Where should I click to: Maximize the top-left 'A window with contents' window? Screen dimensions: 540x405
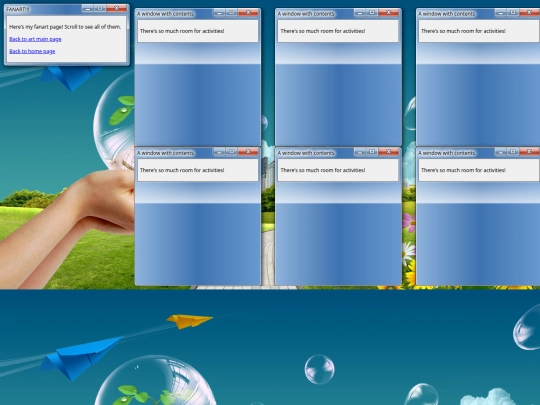tap(231, 13)
